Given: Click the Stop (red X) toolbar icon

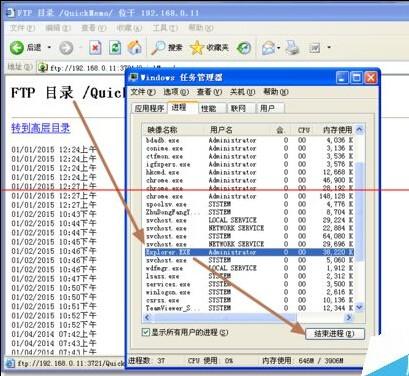Looking at the screenshot, I should pos(95,48).
